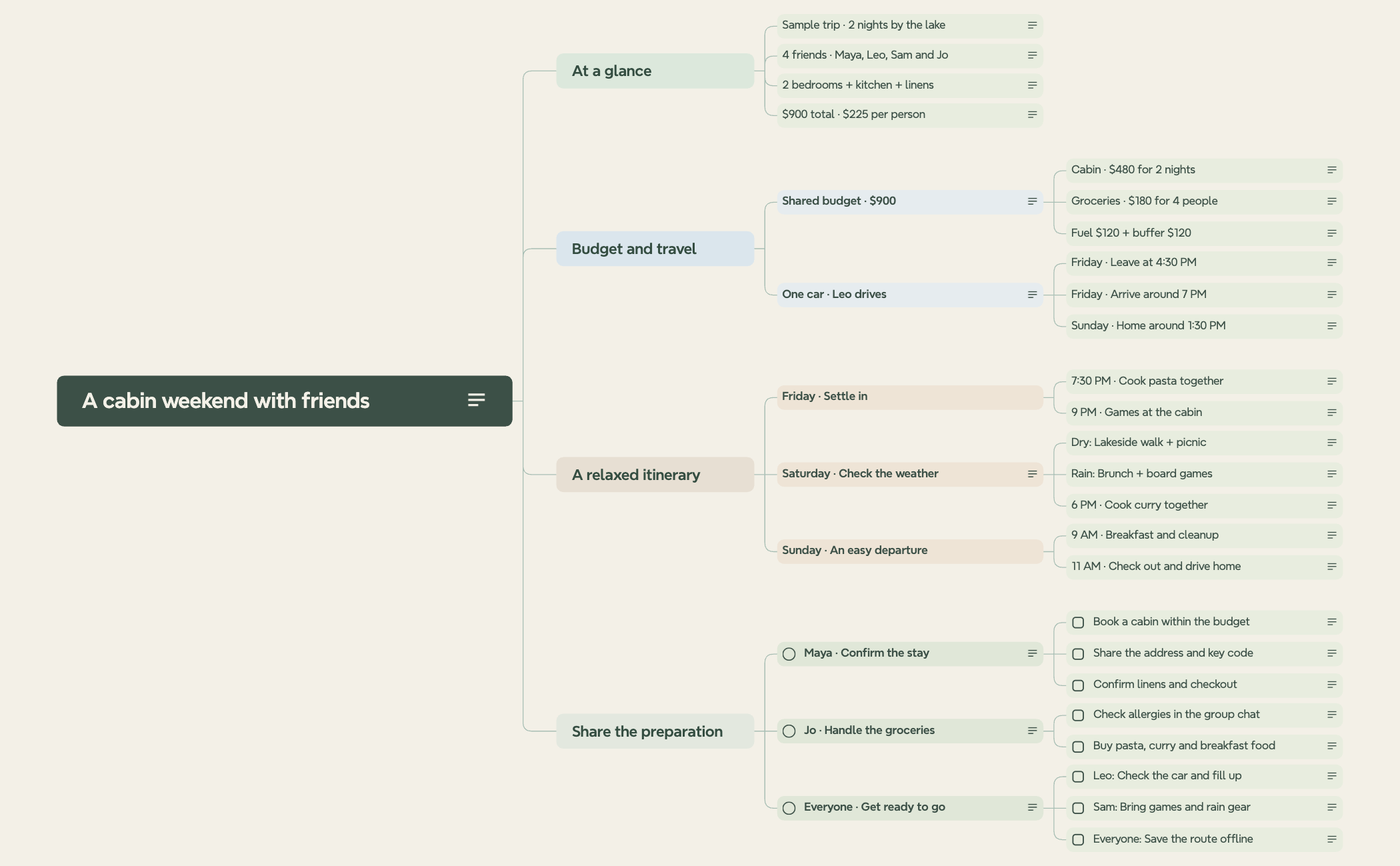Check Confirm linens and checkout box
This screenshot has width=1400, height=866.
click(1078, 685)
